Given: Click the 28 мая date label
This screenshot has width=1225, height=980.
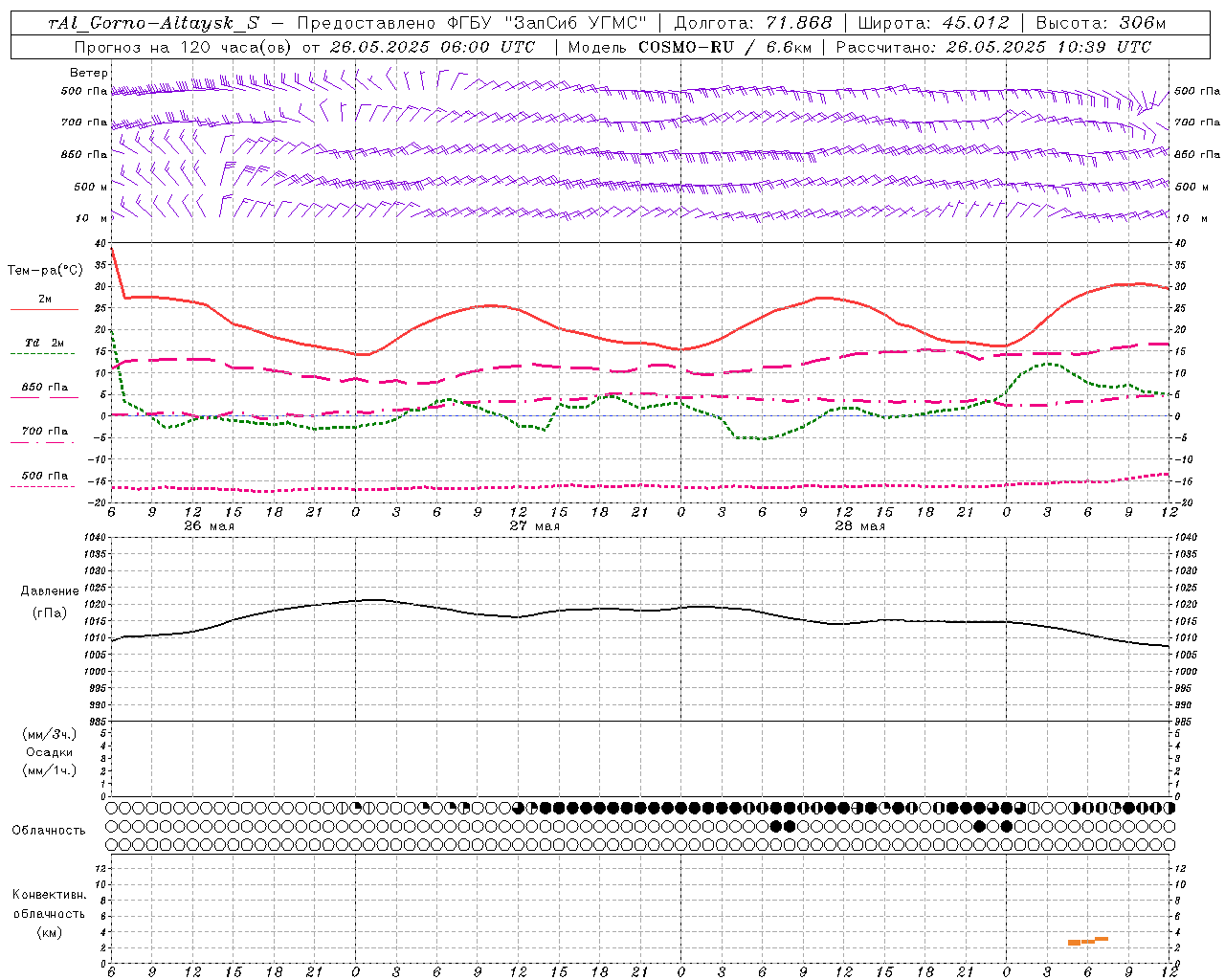Looking at the screenshot, I should 859,526.
